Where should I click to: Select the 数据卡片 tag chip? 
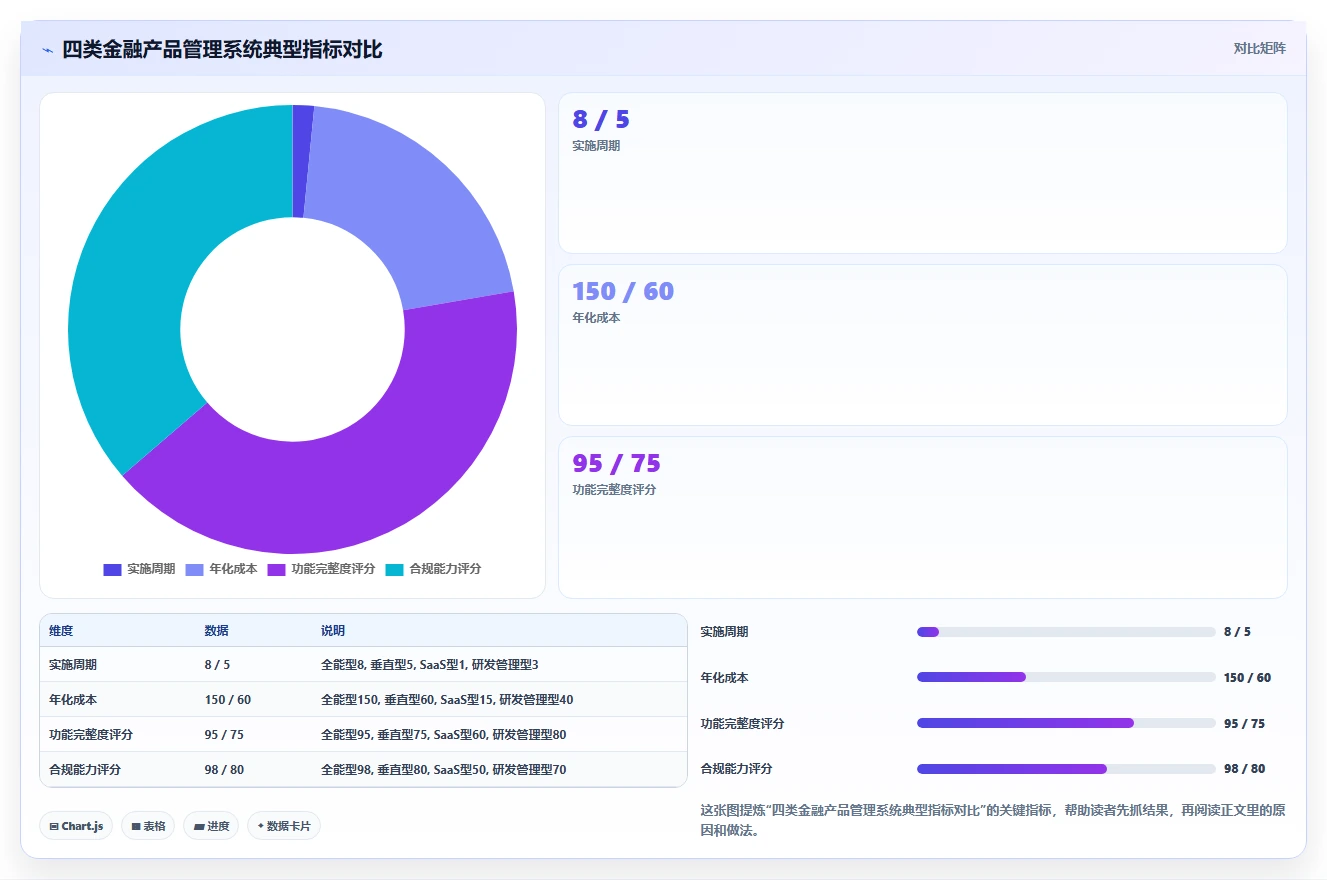284,826
